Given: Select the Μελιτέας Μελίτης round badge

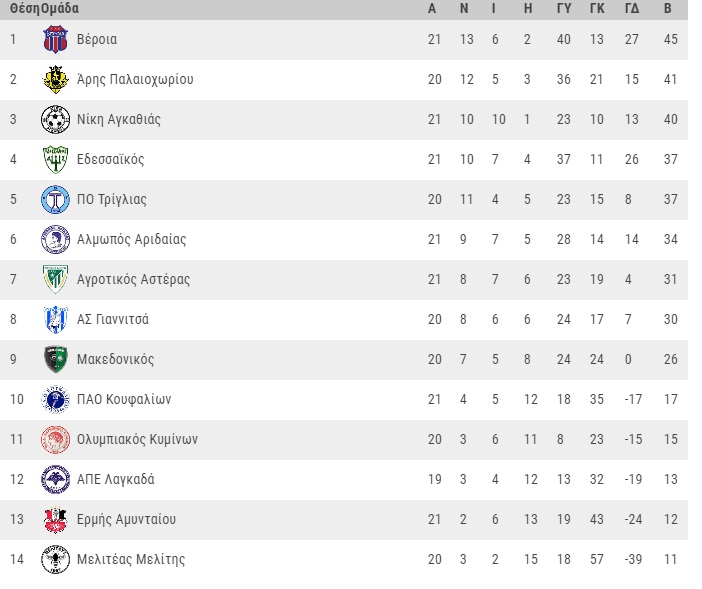Looking at the screenshot, I should click(56, 559).
